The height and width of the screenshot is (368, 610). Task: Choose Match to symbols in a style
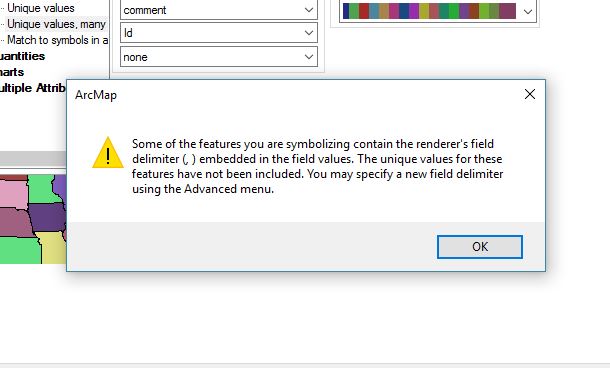pos(58,40)
